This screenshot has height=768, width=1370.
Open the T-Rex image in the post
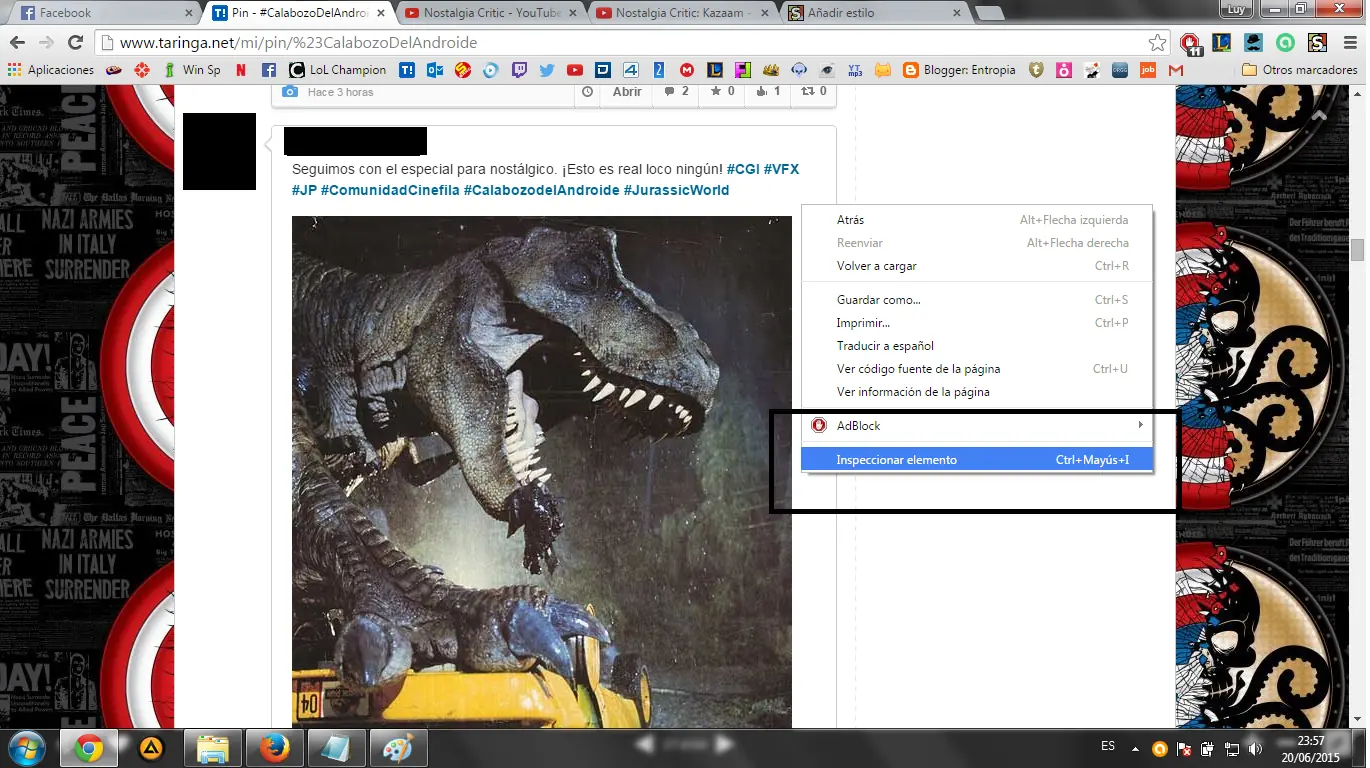click(542, 472)
